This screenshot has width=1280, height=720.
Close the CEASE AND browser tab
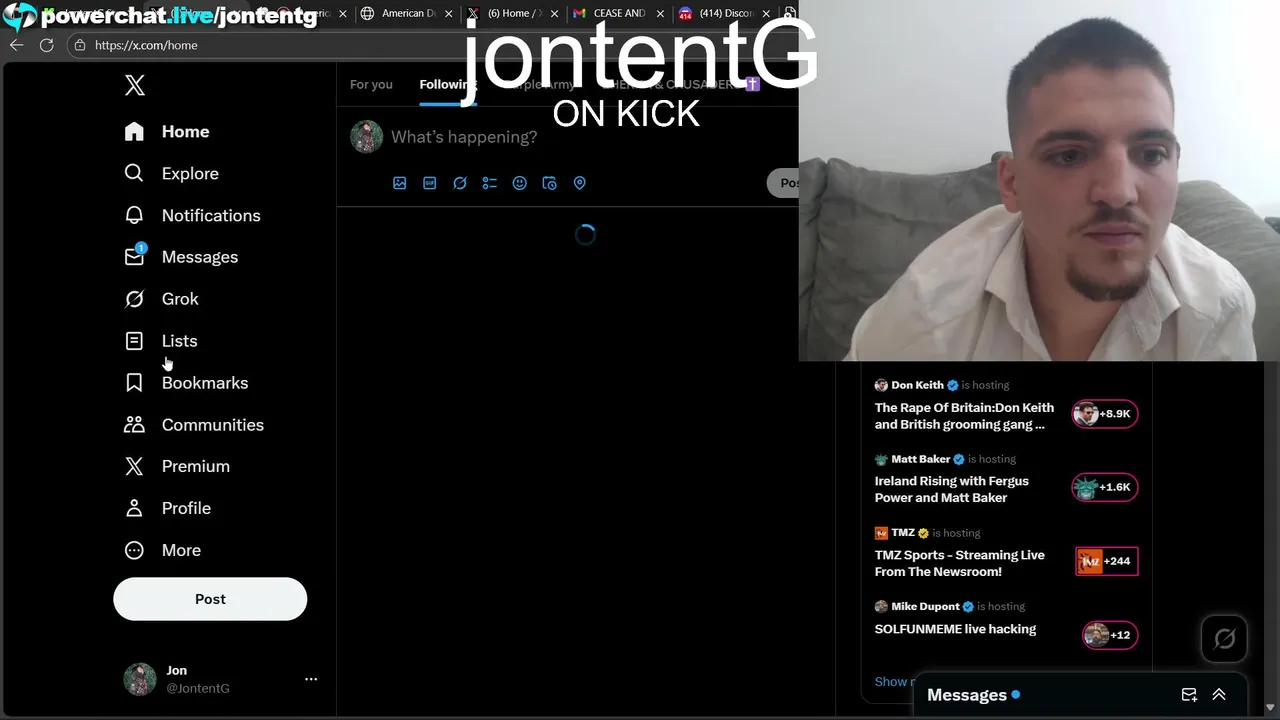(x=660, y=14)
